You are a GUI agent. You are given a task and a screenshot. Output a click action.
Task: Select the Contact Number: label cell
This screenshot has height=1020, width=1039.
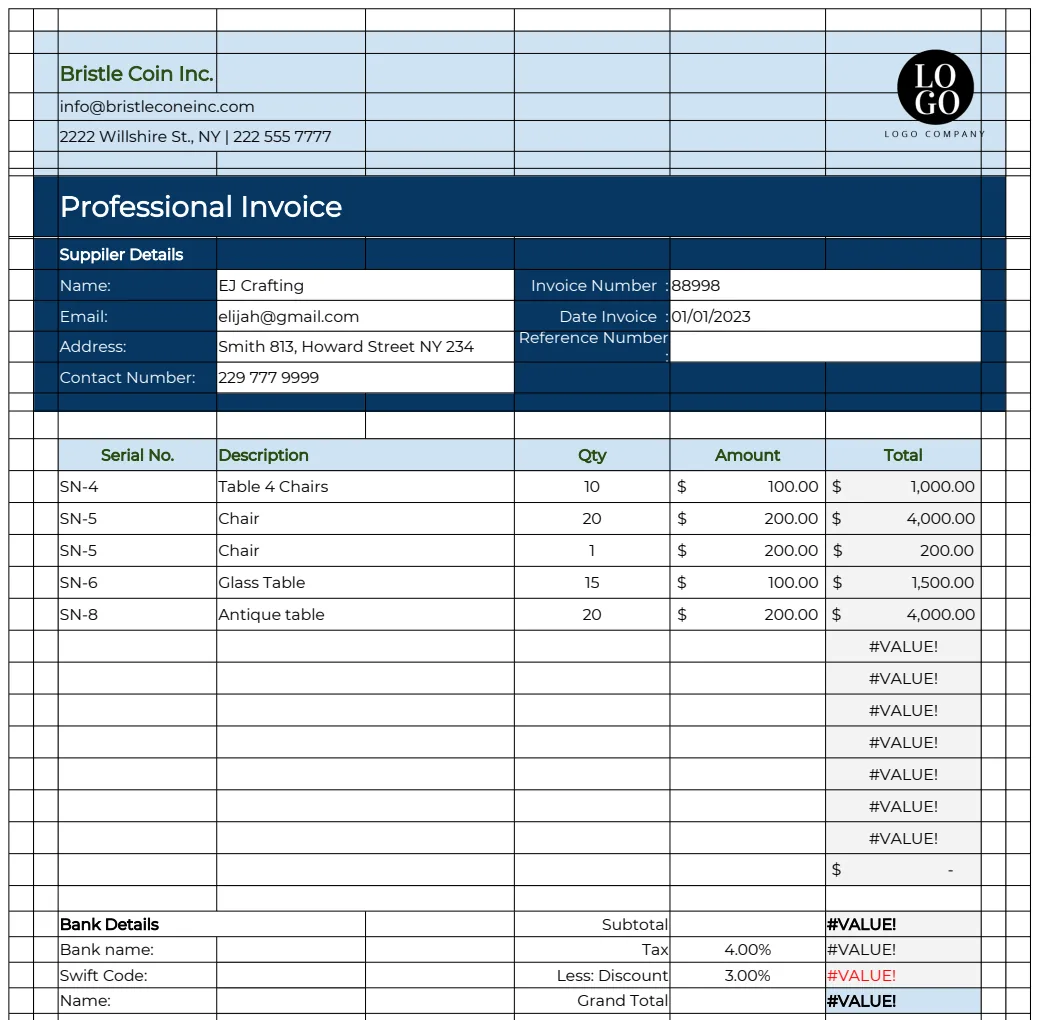(x=137, y=377)
